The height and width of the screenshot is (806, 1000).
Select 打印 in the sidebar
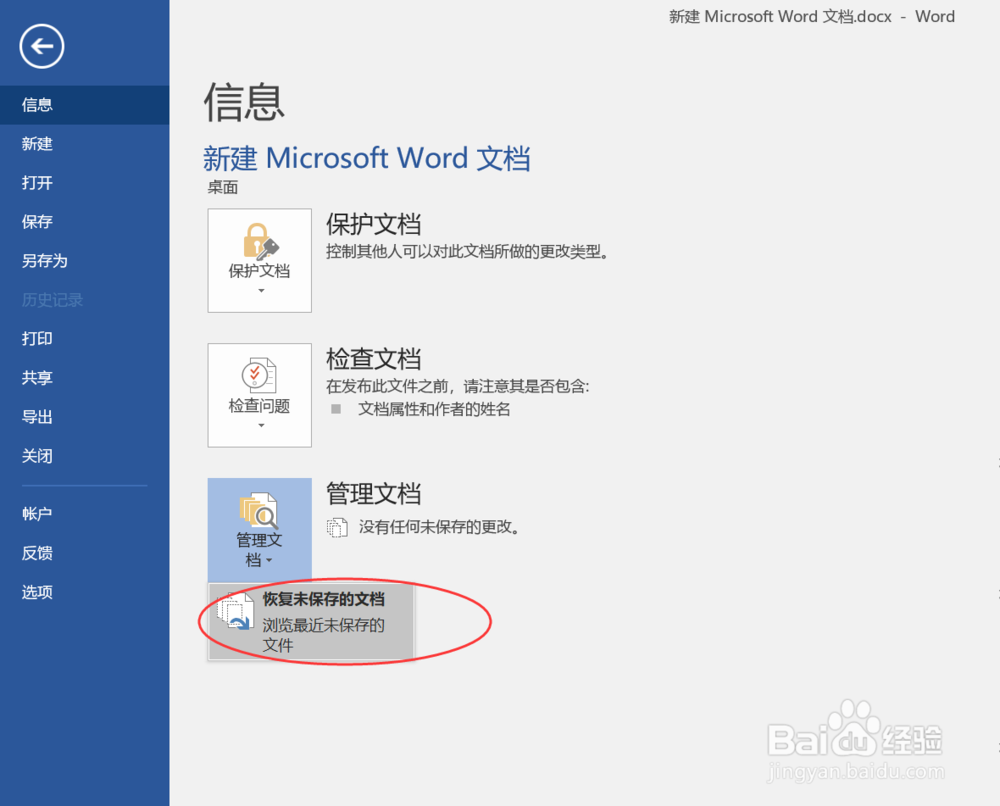pyautogui.click(x=85, y=339)
